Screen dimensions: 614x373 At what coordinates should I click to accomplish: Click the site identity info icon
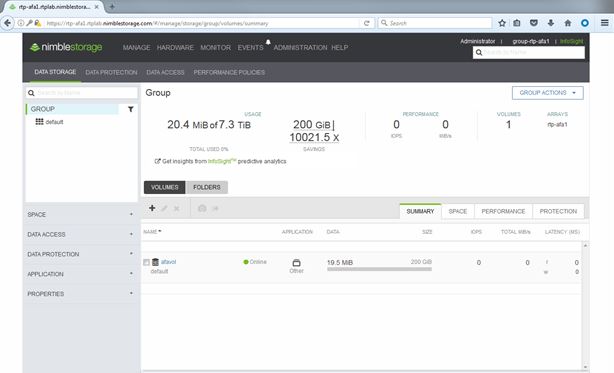(x=20, y=23)
